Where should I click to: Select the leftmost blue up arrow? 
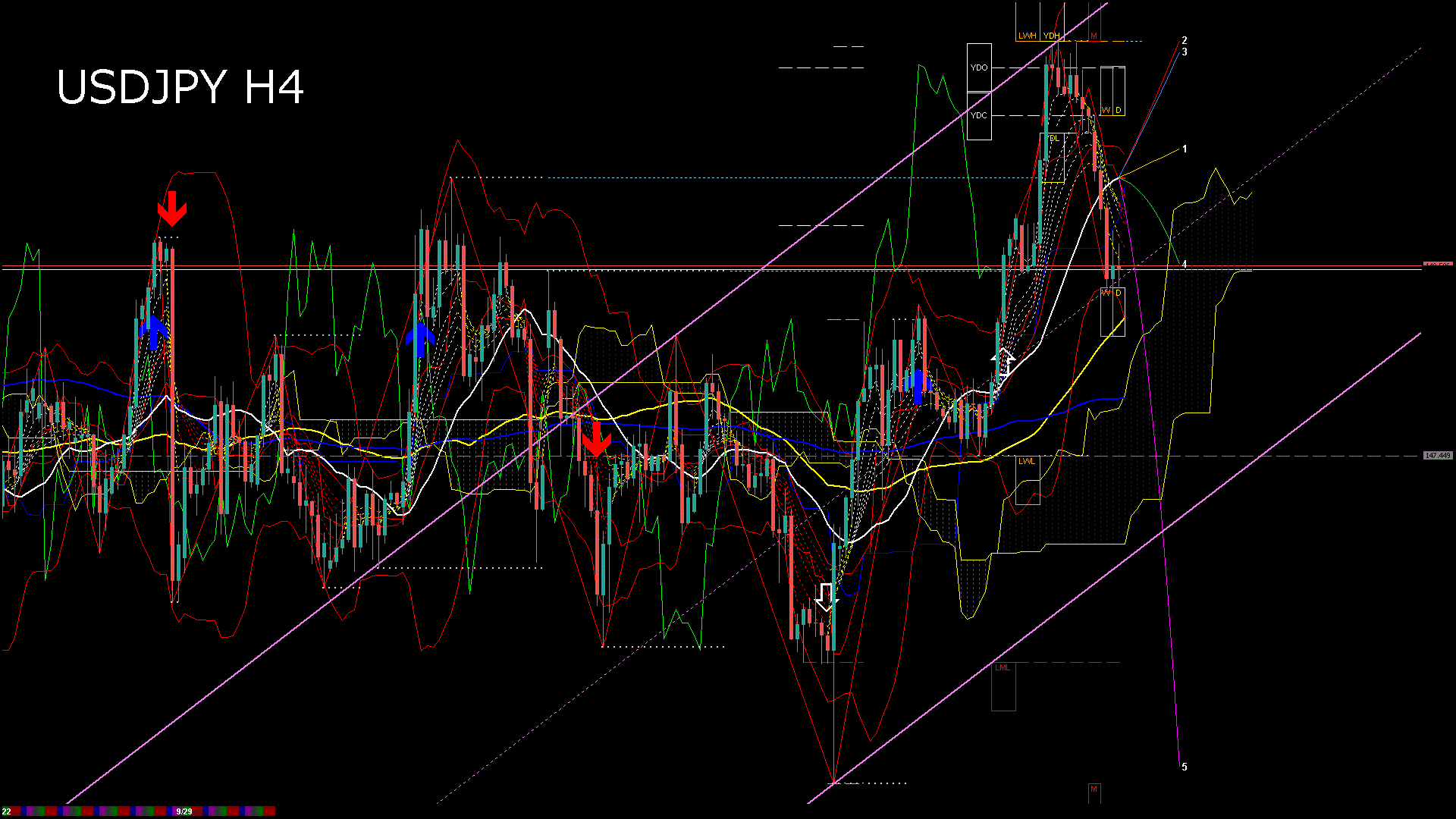154,332
